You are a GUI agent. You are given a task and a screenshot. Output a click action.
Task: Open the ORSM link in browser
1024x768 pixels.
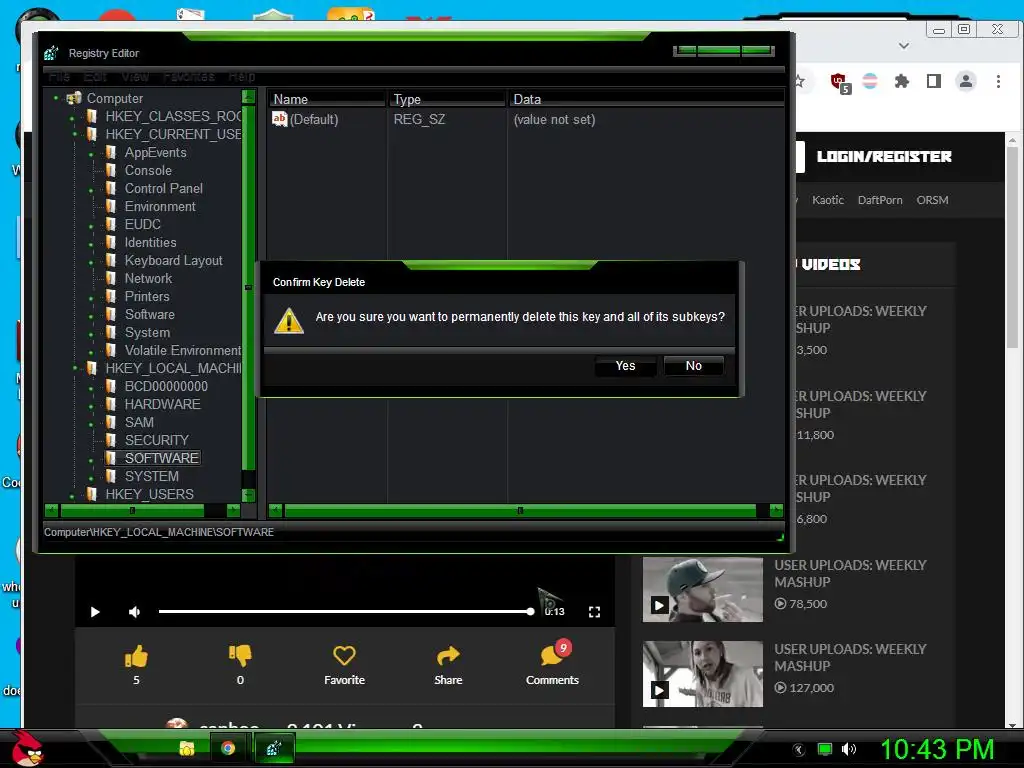pos(932,200)
